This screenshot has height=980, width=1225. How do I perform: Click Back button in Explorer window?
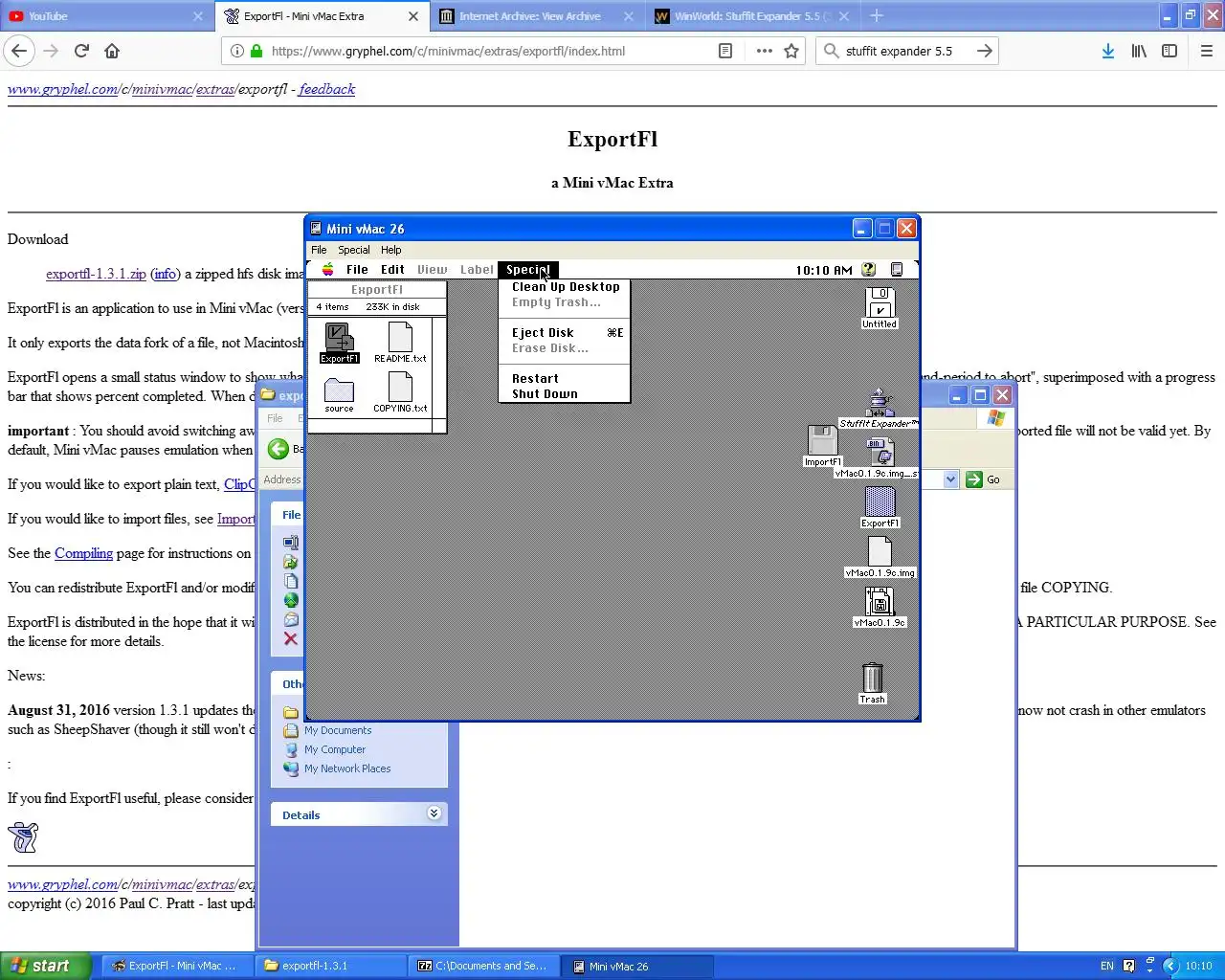pos(278,449)
